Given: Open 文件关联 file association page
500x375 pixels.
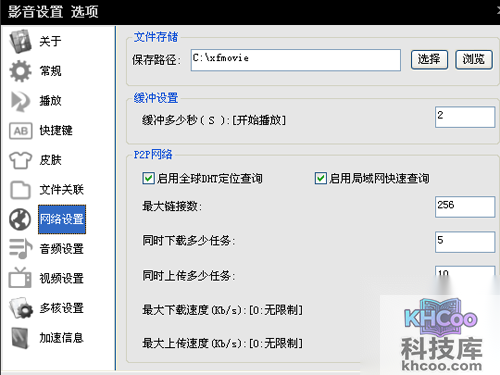Looking at the screenshot, I should [61, 190].
